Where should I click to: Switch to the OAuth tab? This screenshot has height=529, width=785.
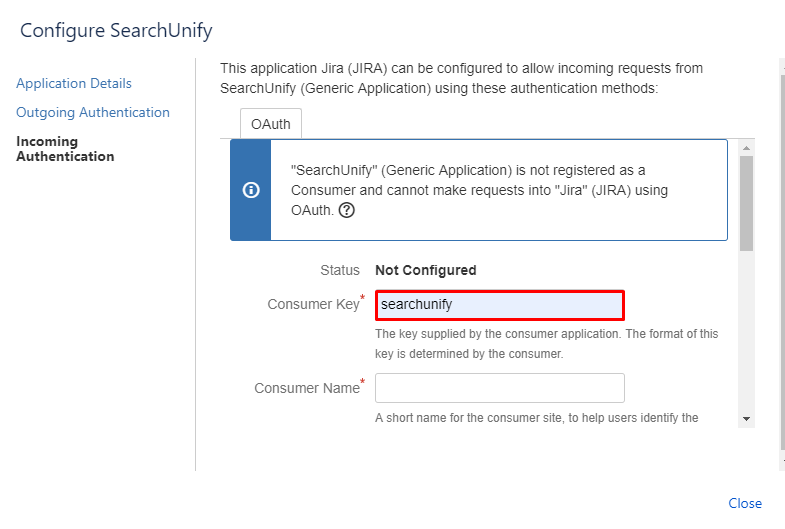271,124
